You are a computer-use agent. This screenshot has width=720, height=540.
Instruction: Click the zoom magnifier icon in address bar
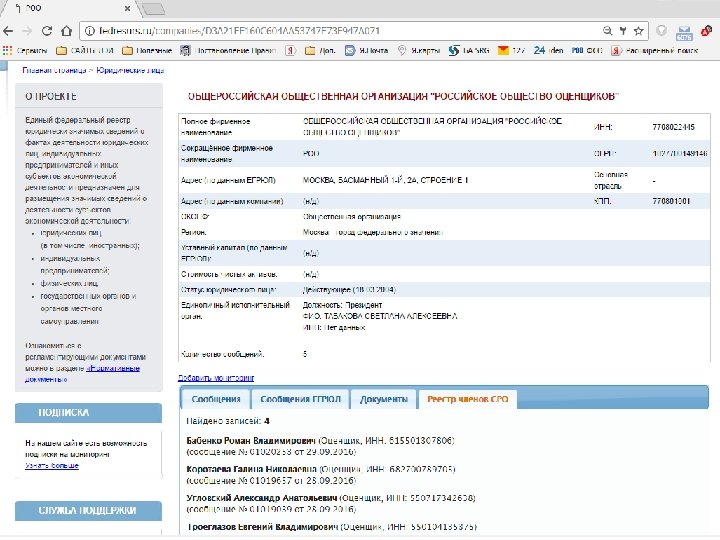click(x=608, y=31)
